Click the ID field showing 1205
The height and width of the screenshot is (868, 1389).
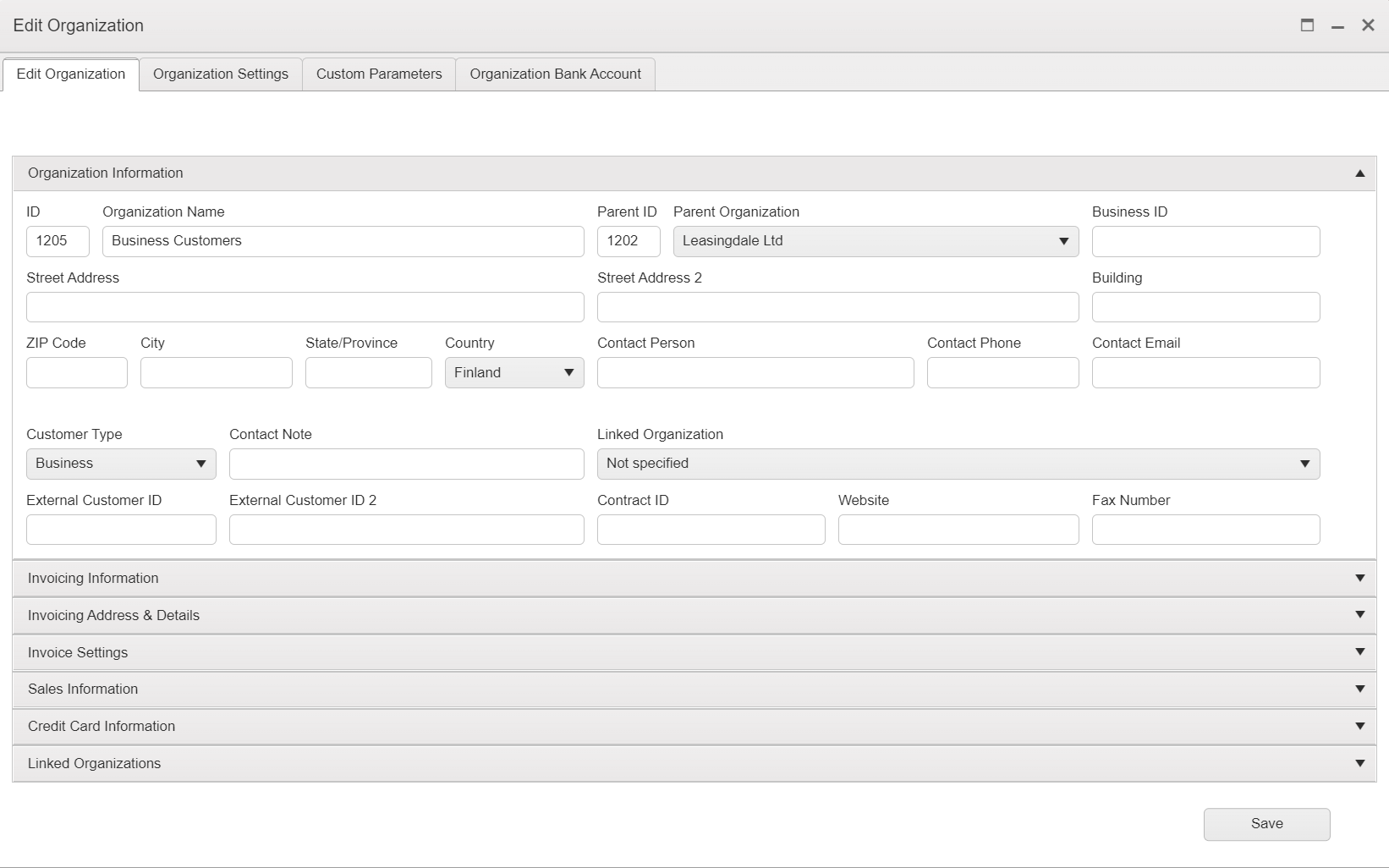pos(58,241)
